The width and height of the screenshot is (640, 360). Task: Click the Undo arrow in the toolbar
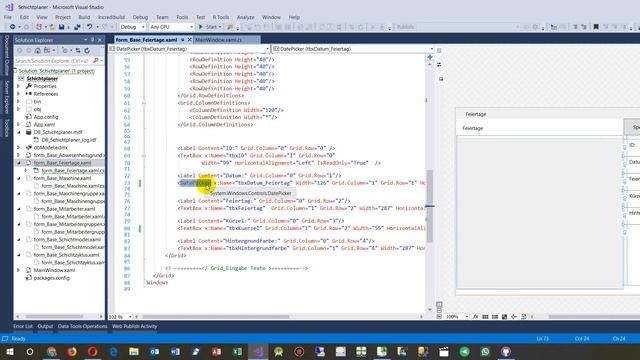[x=89, y=27]
